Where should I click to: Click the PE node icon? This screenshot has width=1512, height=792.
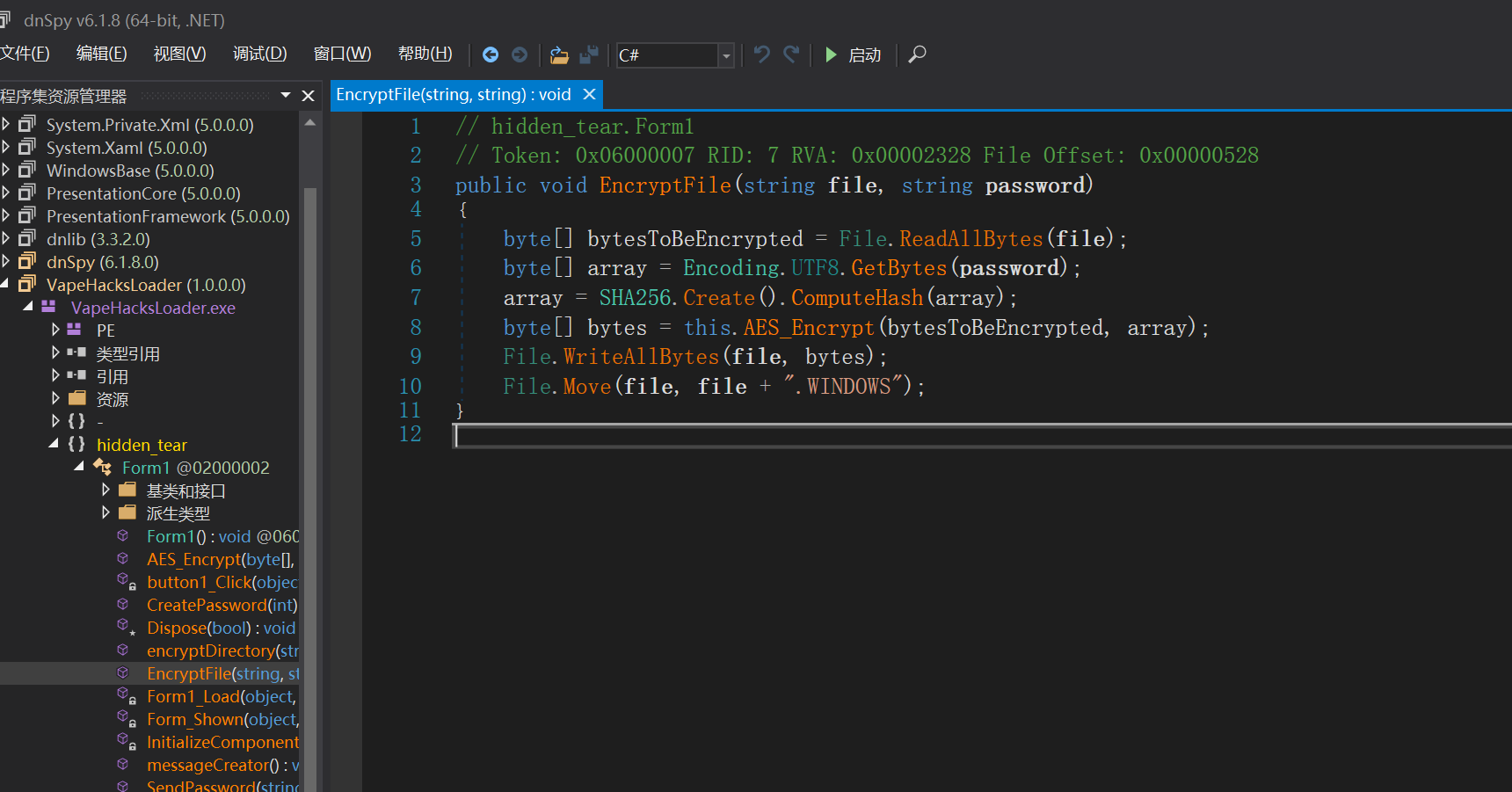click(74, 330)
